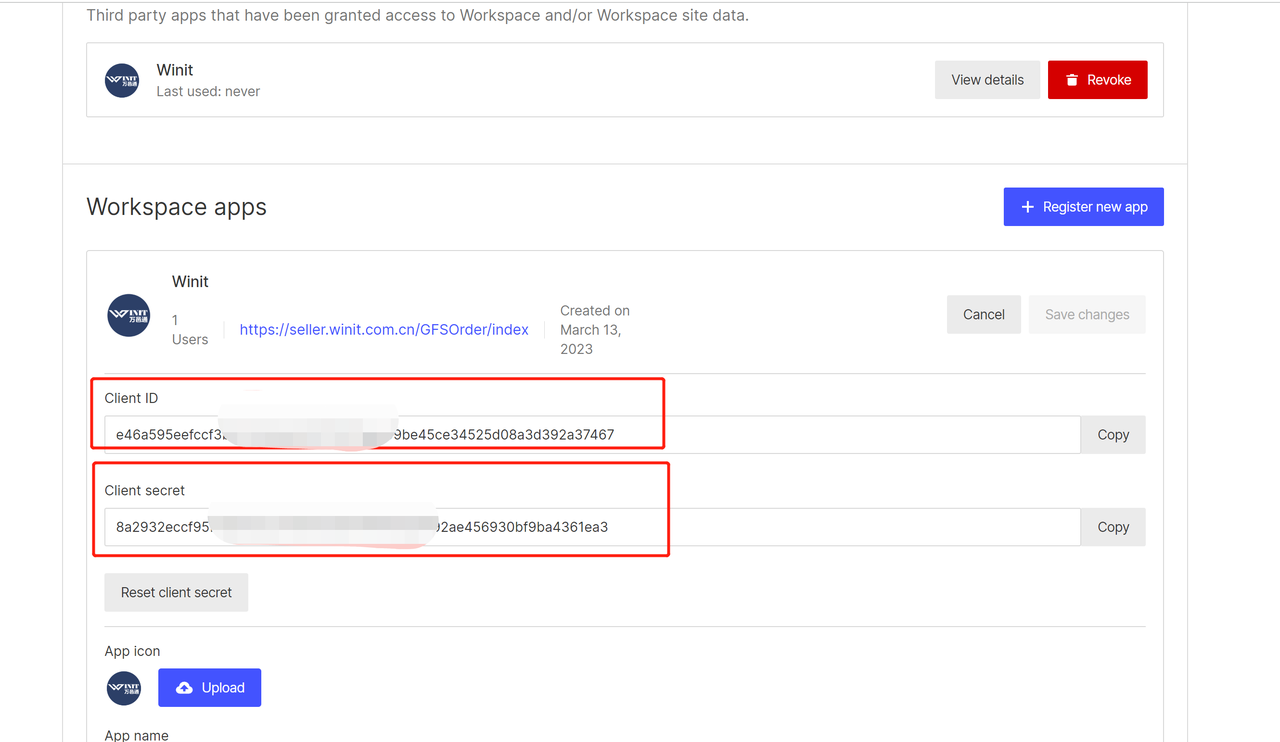Click the 'Client ID' label

coord(131,398)
